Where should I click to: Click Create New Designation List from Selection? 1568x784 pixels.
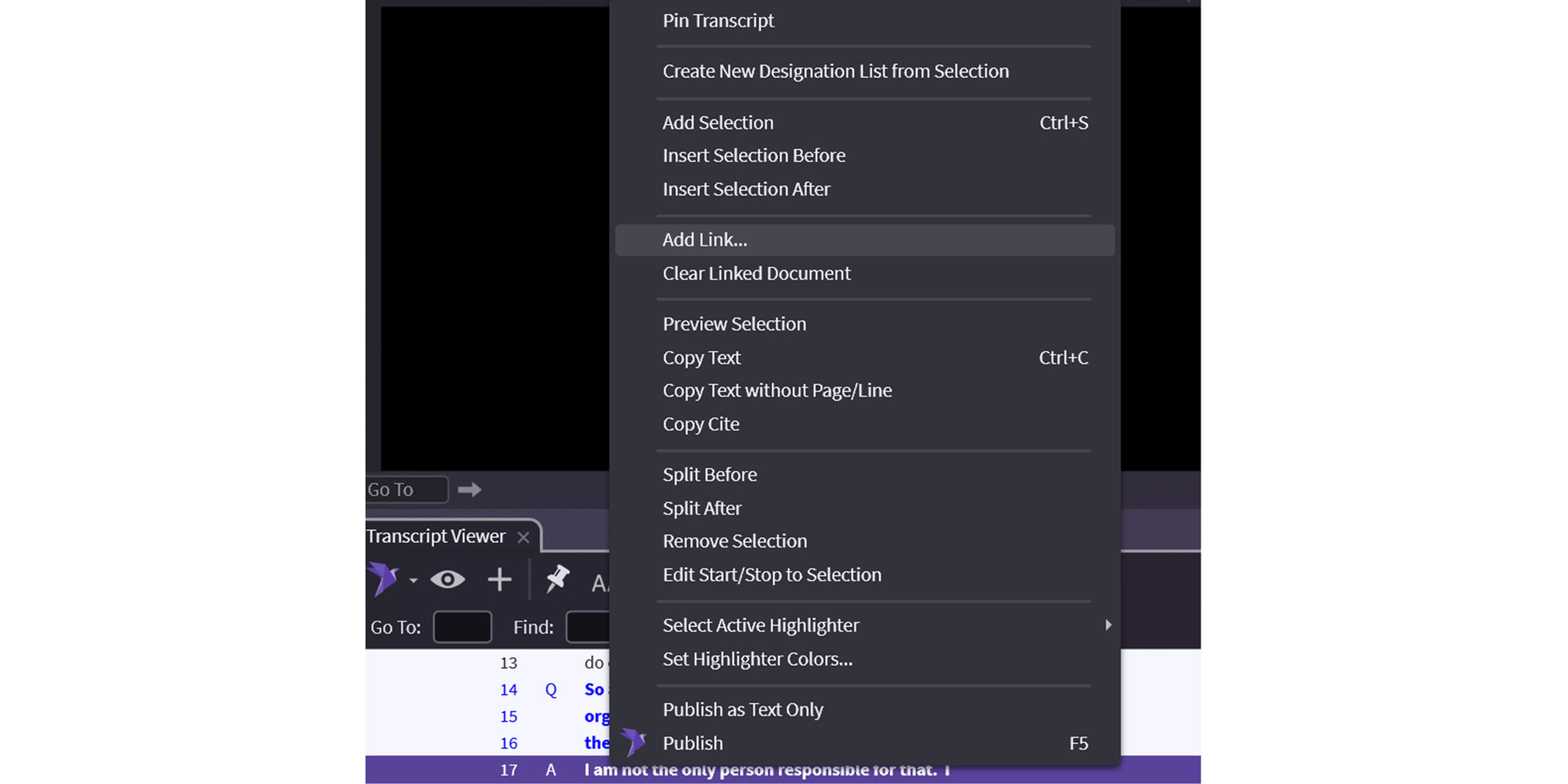click(835, 71)
